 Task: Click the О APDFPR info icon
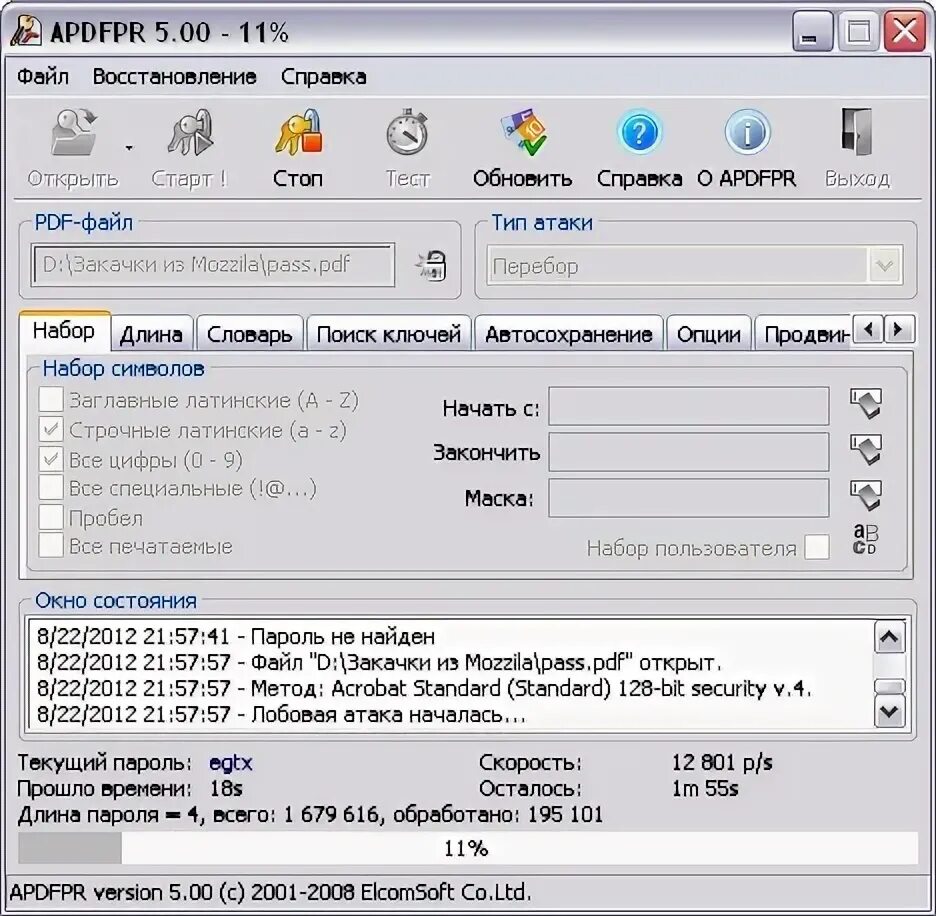748,132
